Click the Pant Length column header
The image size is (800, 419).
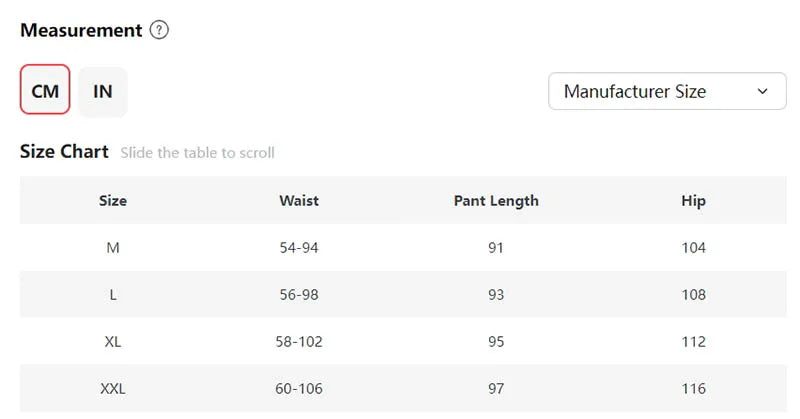click(496, 201)
